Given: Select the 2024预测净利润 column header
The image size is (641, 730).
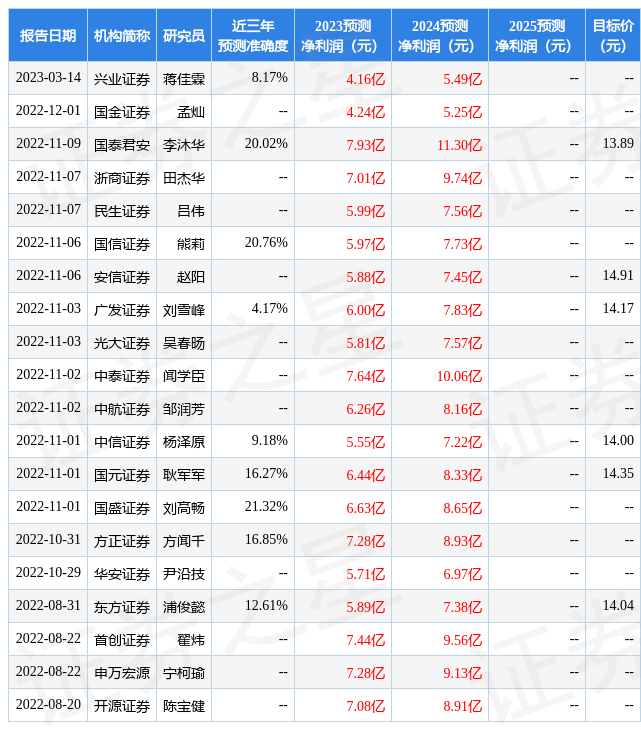Looking at the screenshot, I should pos(439,36).
